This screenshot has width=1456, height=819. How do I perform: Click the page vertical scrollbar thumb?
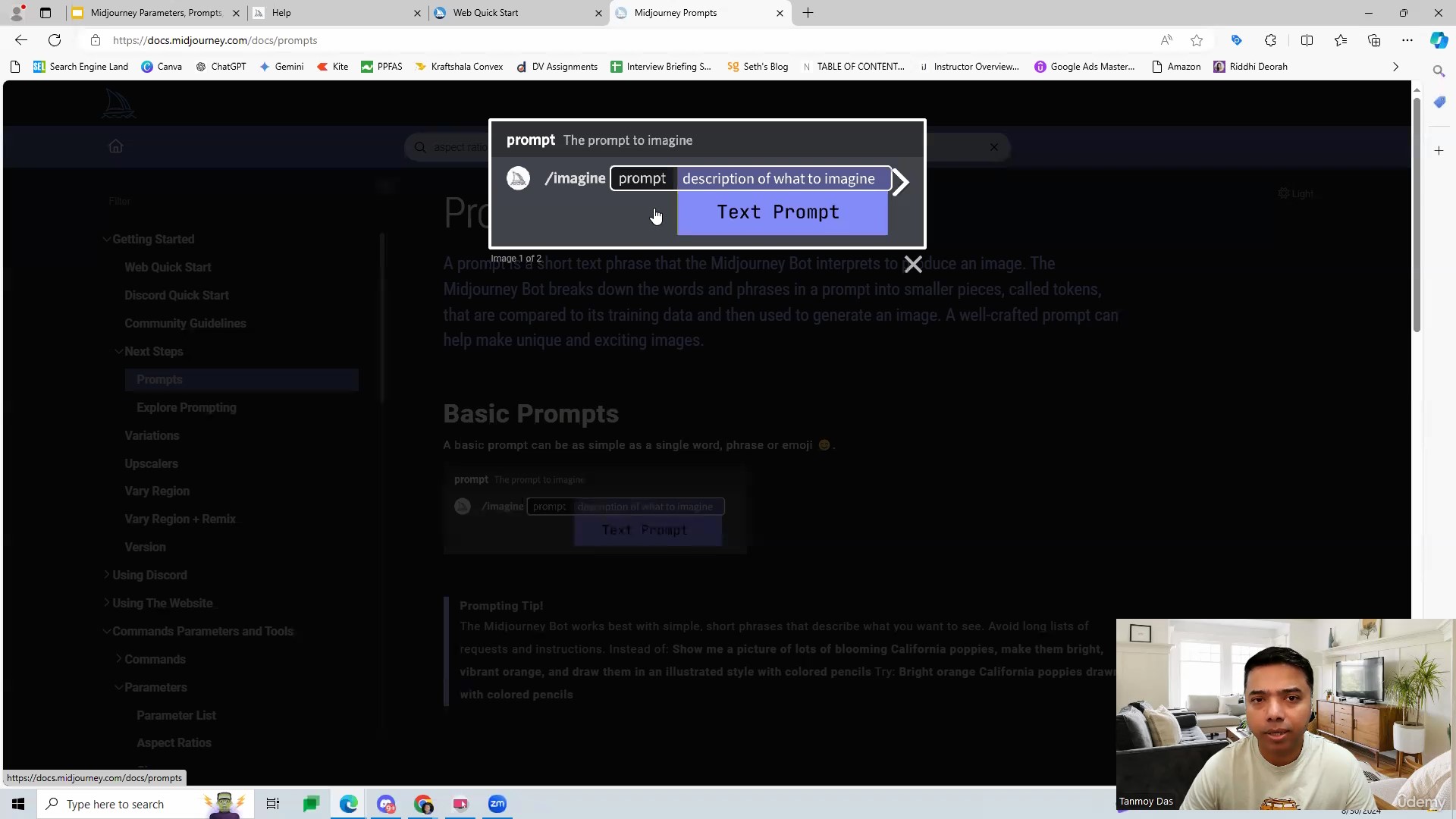point(1416,215)
